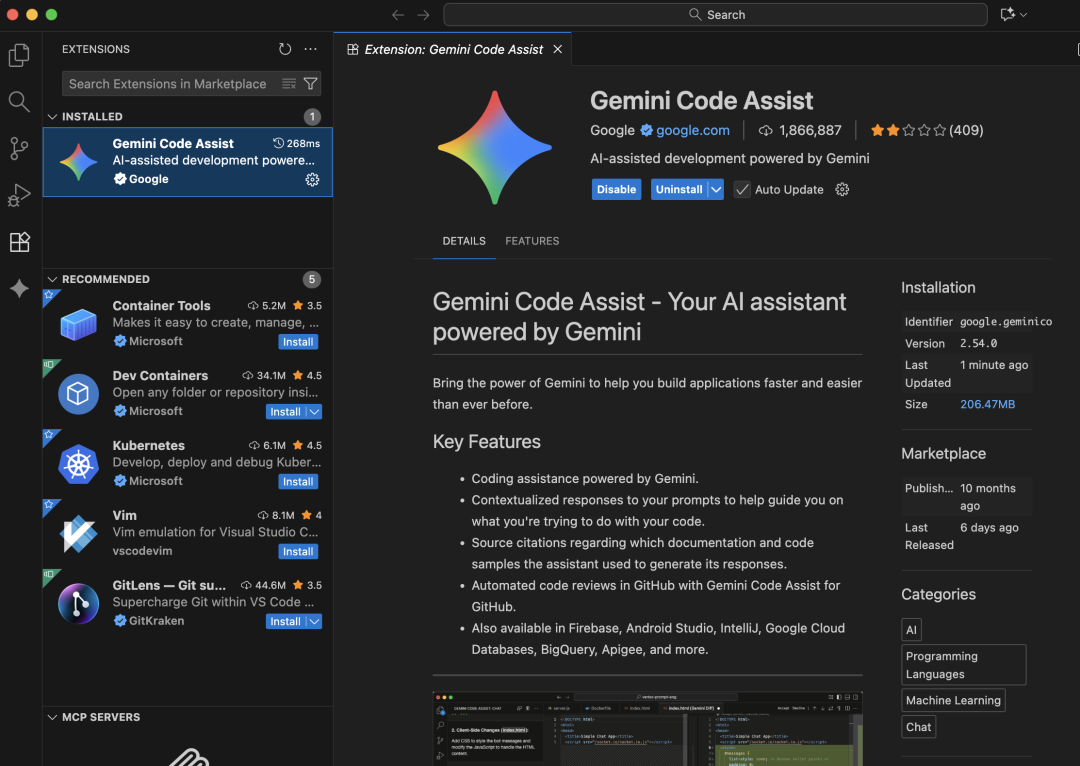The width and height of the screenshot is (1080, 766).
Task: Open the Chat category tag
Action: tap(918, 727)
